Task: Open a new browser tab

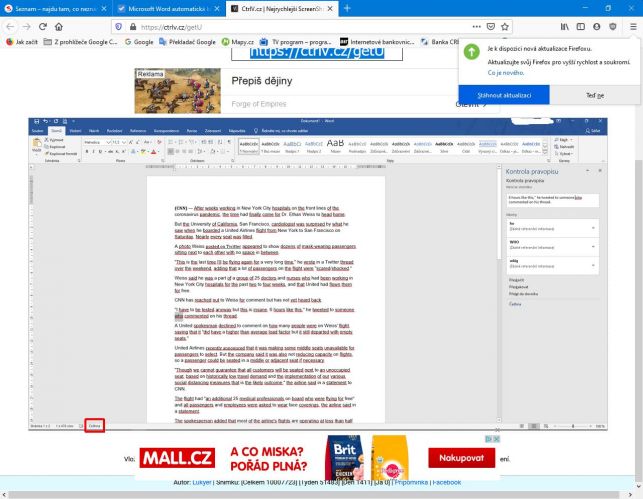Action: point(347,8)
